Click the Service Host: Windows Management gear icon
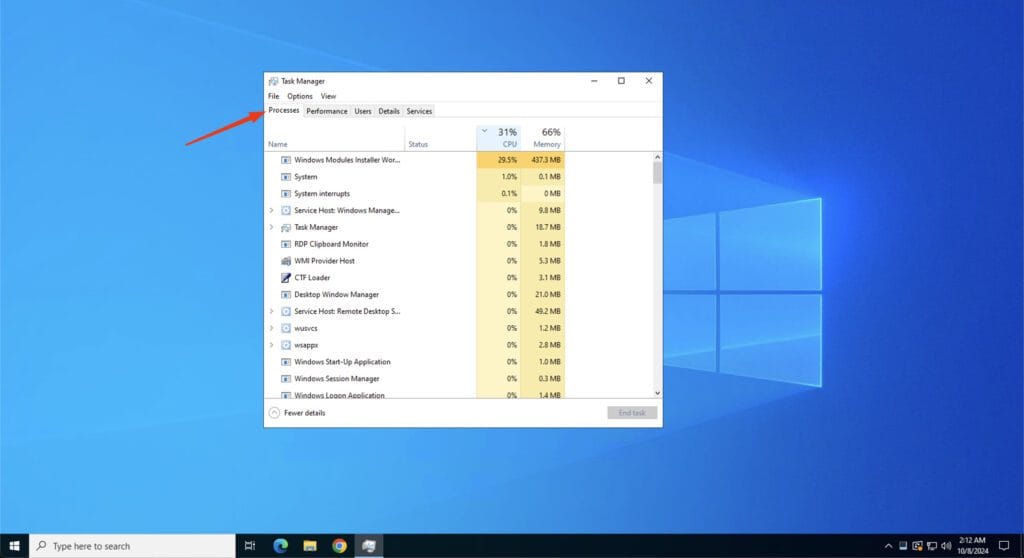 click(285, 210)
